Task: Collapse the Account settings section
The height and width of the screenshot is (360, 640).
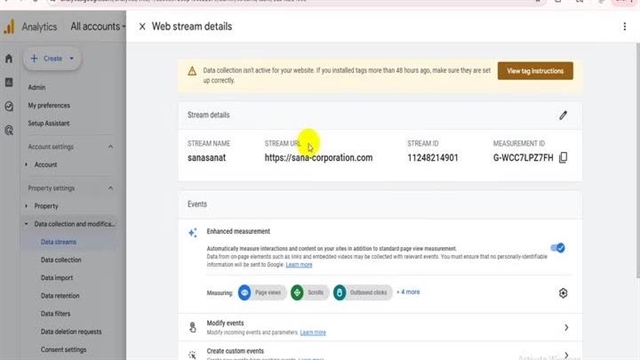Action: (x=110, y=147)
